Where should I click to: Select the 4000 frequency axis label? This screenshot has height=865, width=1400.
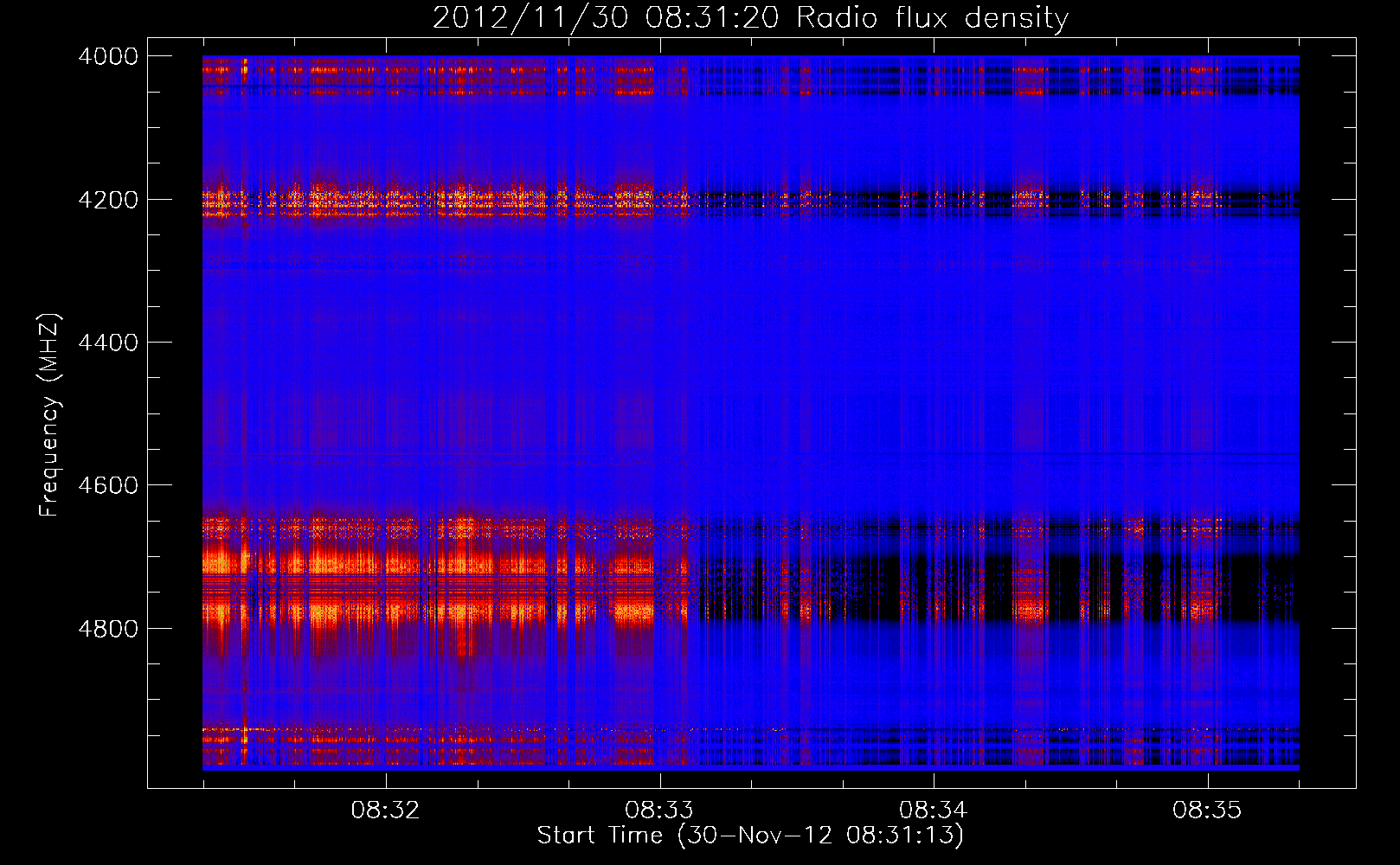pyautogui.click(x=108, y=56)
